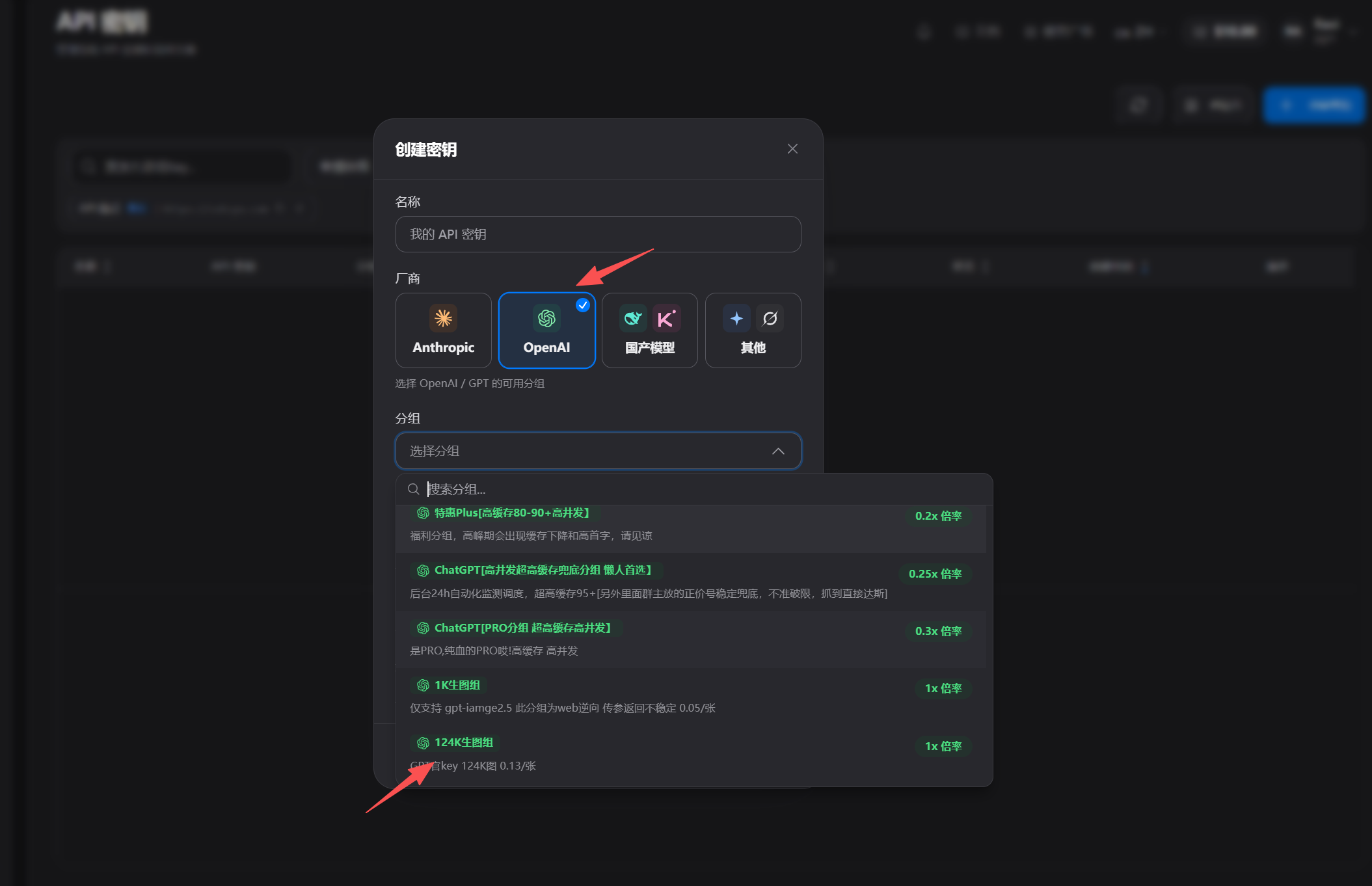Image resolution: width=1372 pixels, height=886 pixels.
Task: Select the Anthropic vendor card
Action: 444,330
